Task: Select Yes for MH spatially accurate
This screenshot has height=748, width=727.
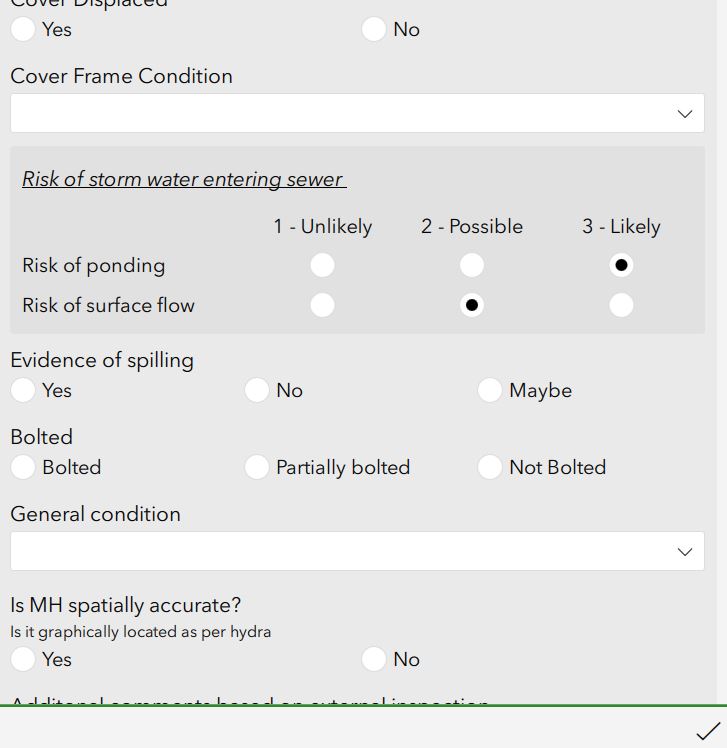Action: 23,659
